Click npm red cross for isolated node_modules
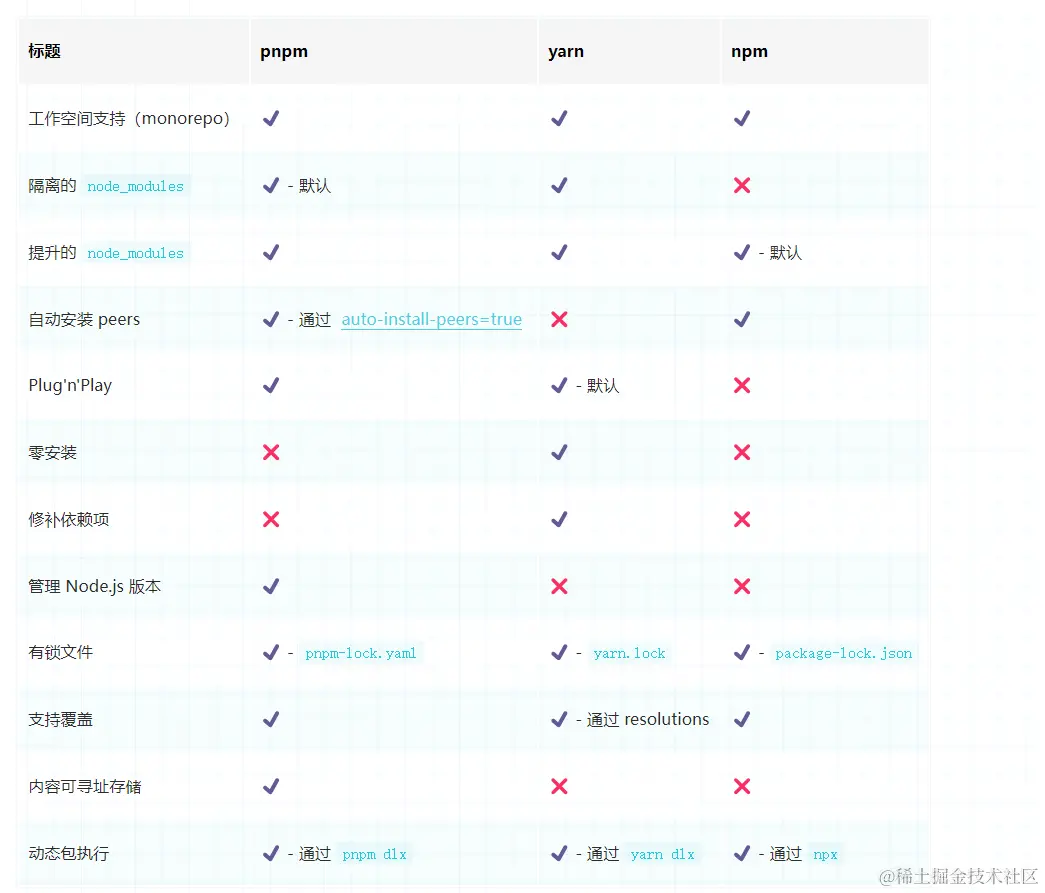1045x893 pixels. click(x=742, y=185)
